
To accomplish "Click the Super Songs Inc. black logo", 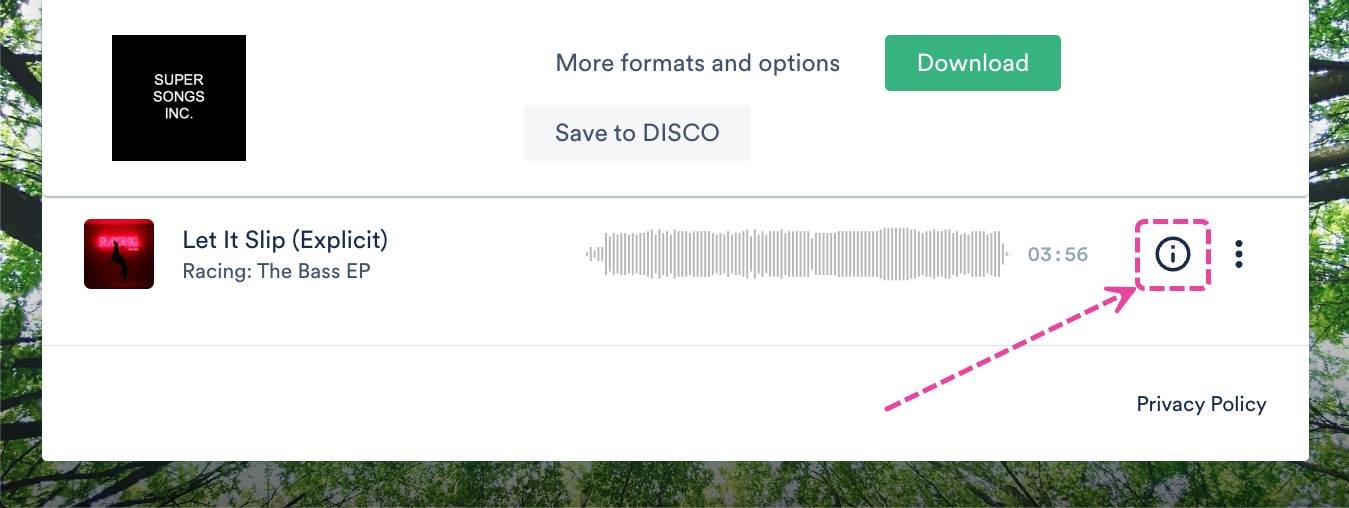I will click(179, 98).
